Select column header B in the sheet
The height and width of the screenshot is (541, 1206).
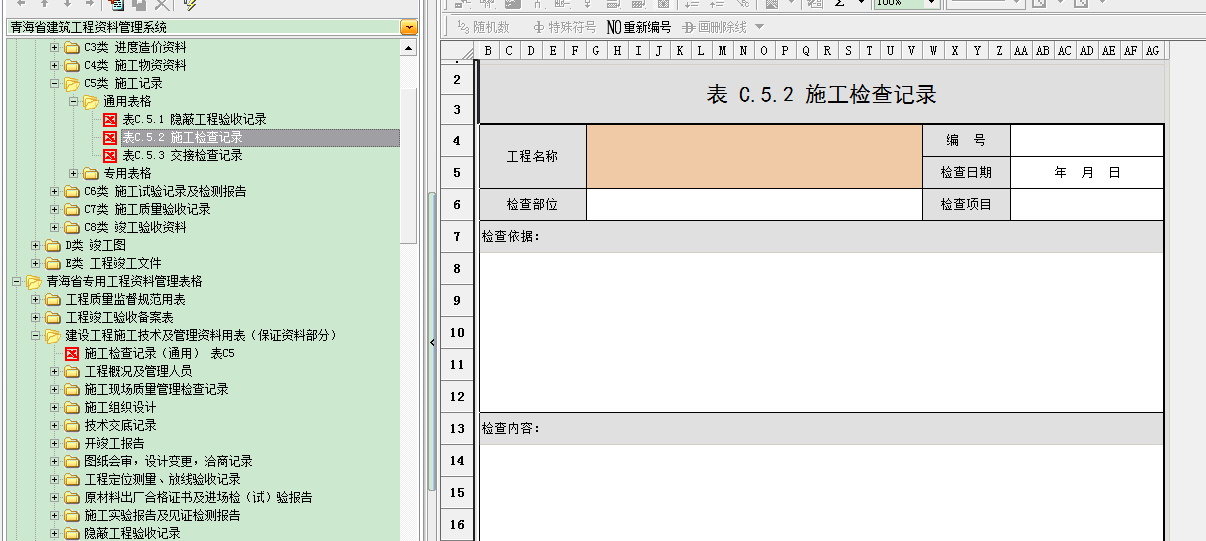[488, 51]
